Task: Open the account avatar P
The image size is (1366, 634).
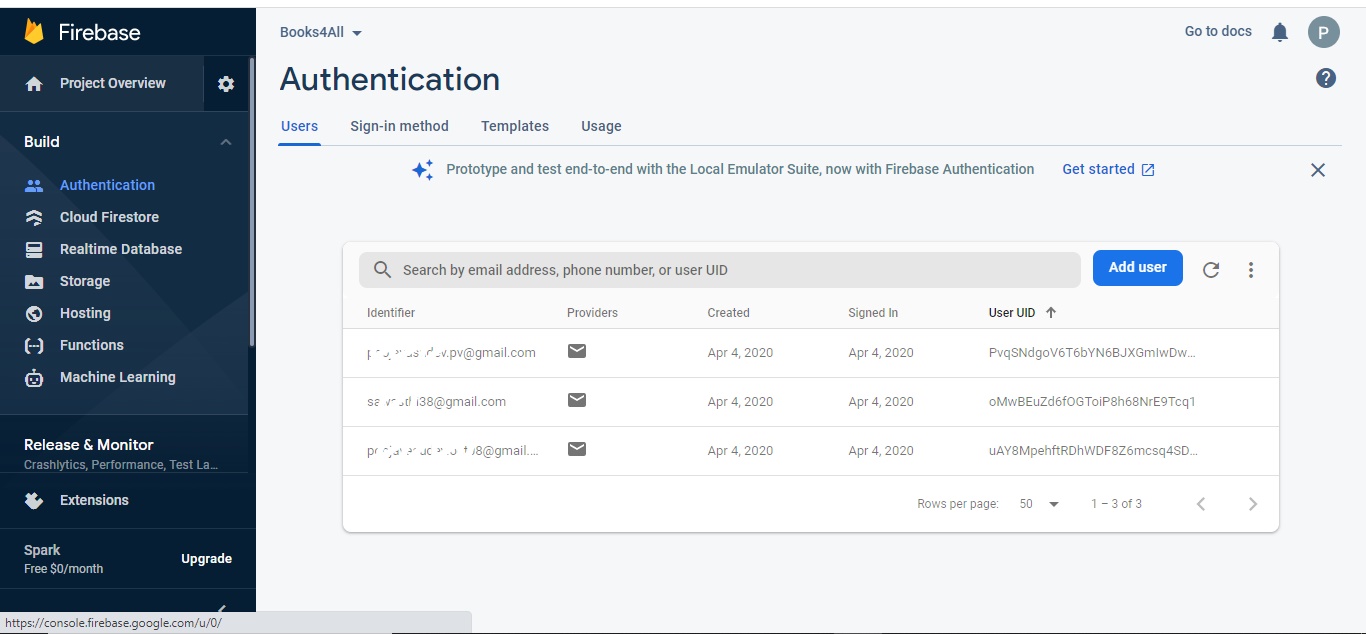Action: click(x=1324, y=32)
